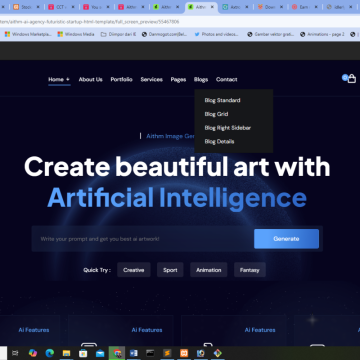The image size is (360, 360).
Task: Choose Blog Standard from the dropdown
Action: click(222, 100)
